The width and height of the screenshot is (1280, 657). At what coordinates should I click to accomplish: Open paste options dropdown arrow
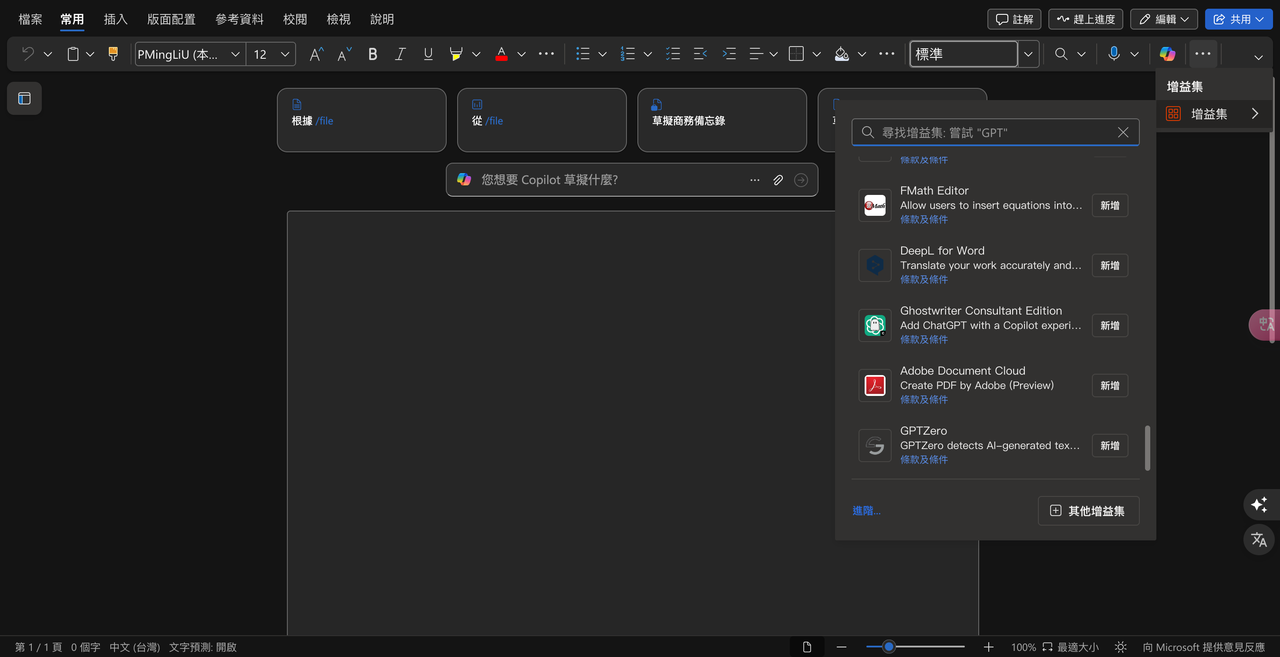[x=90, y=54]
